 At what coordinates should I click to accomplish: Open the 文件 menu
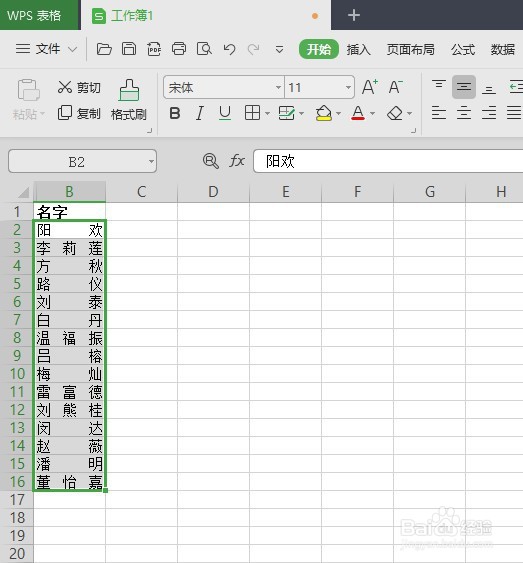pos(48,49)
